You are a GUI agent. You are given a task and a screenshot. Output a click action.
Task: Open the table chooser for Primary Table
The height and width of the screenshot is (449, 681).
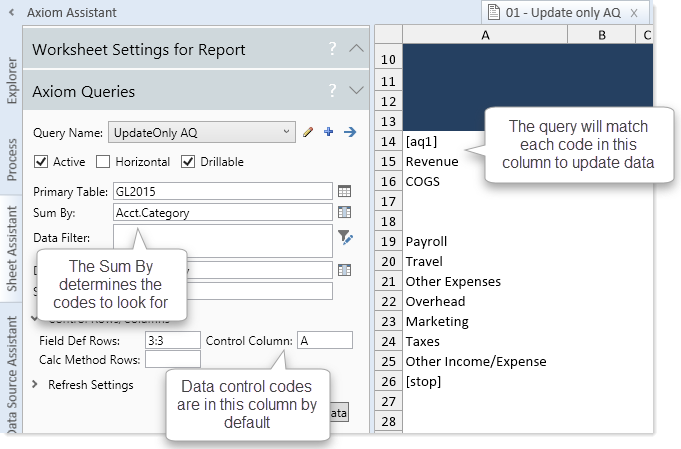click(x=344, y=191)
